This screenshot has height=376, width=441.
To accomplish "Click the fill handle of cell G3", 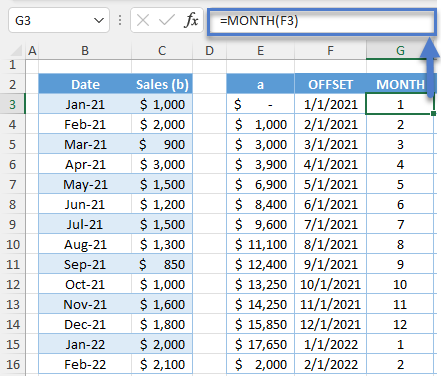I will point(433,114).
